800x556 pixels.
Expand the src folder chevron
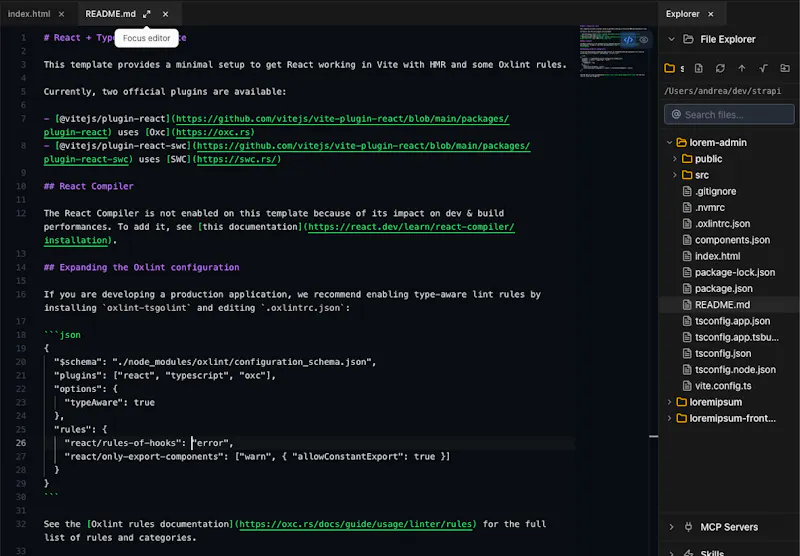coord(674,175)
